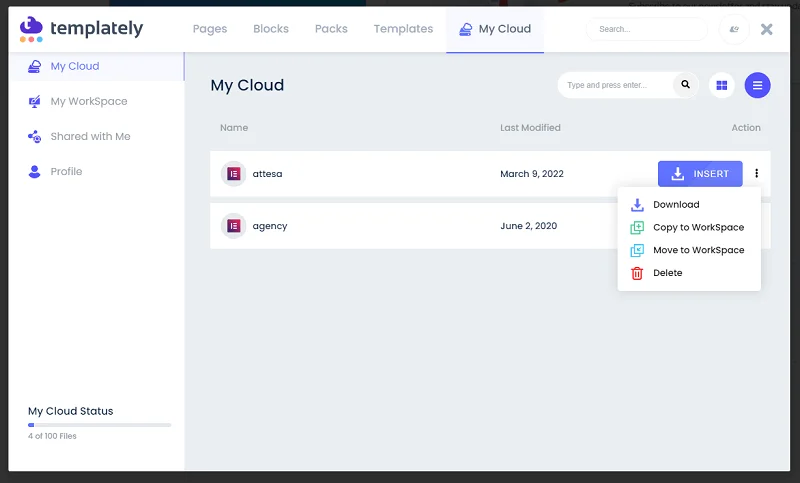Toggle the three-dot menu for attesa
Image resolution: width=800 pixels, height=483 pixels.
[757, 173]
